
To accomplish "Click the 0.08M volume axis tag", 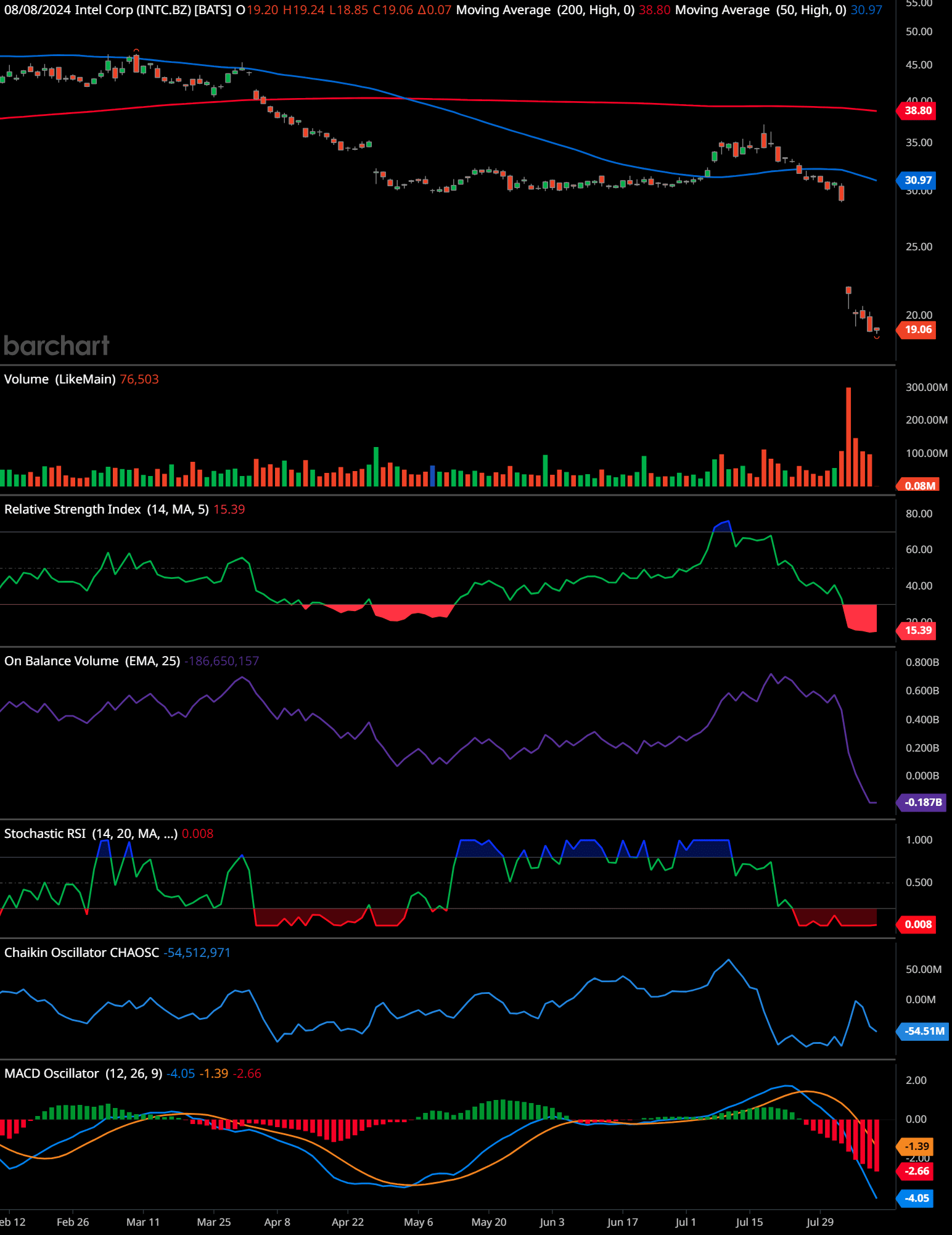I will pos(917,485).
